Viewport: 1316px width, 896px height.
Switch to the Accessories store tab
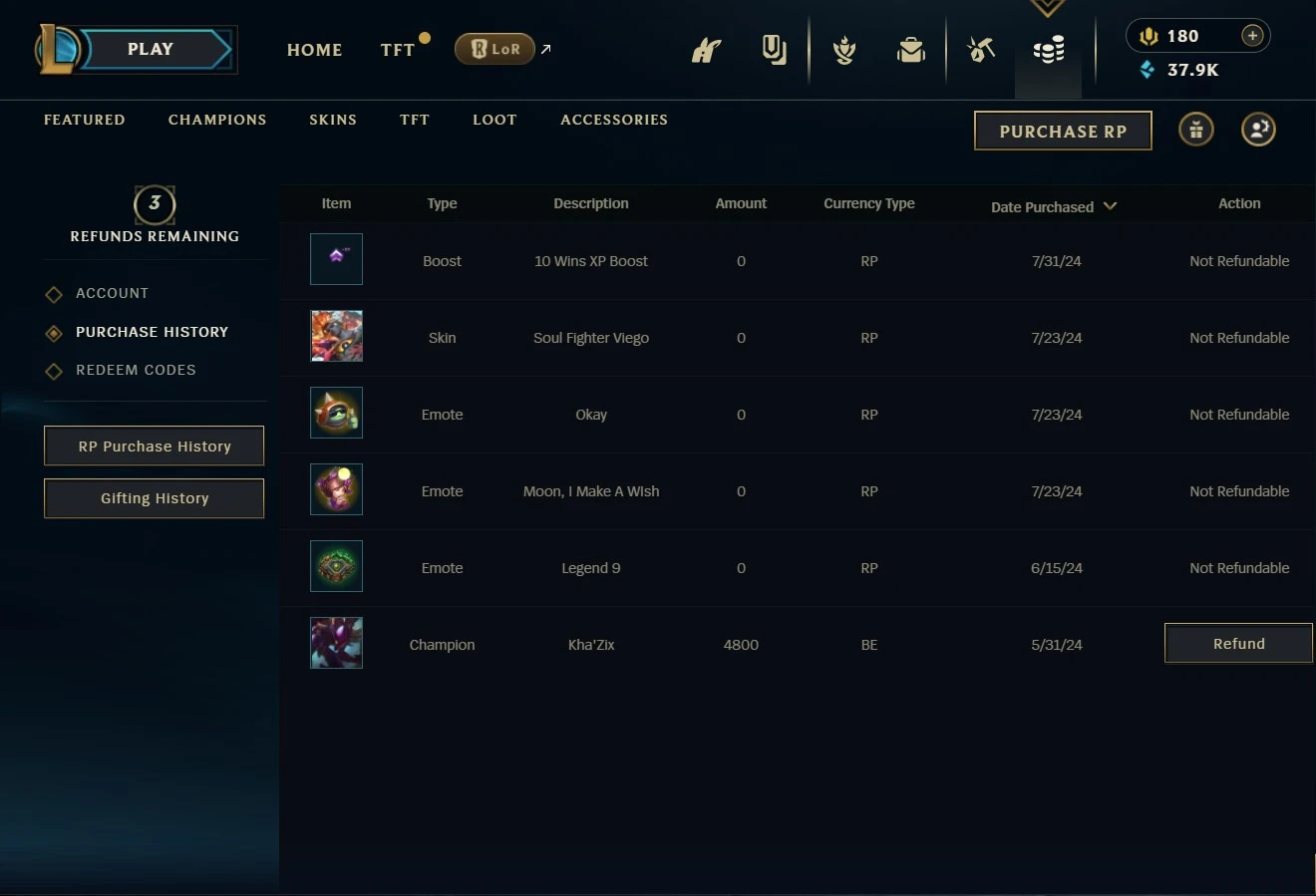tap(614, 120)
